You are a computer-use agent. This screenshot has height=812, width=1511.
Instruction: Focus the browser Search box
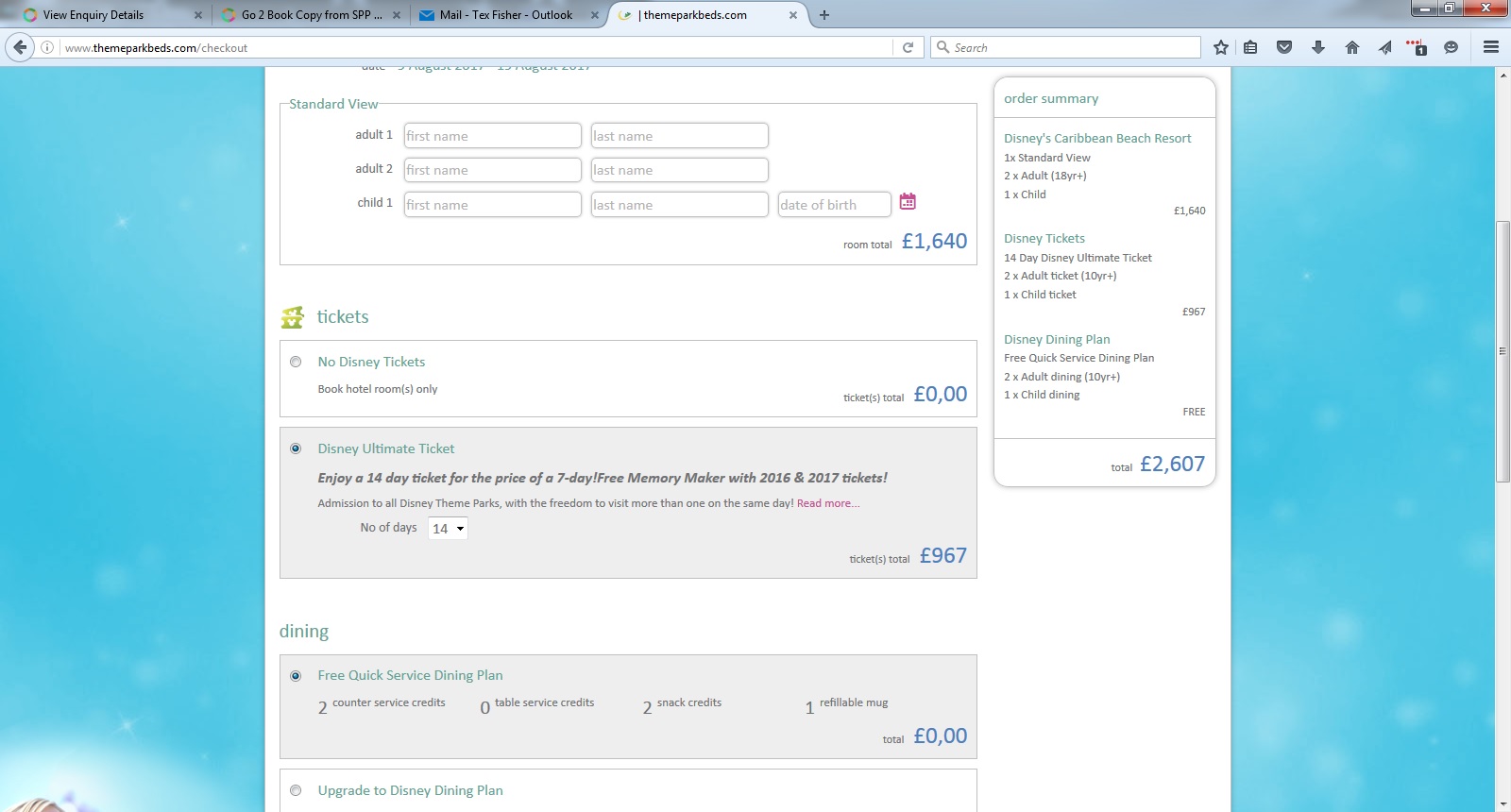pyautogui.click(x=1065, y=47)
